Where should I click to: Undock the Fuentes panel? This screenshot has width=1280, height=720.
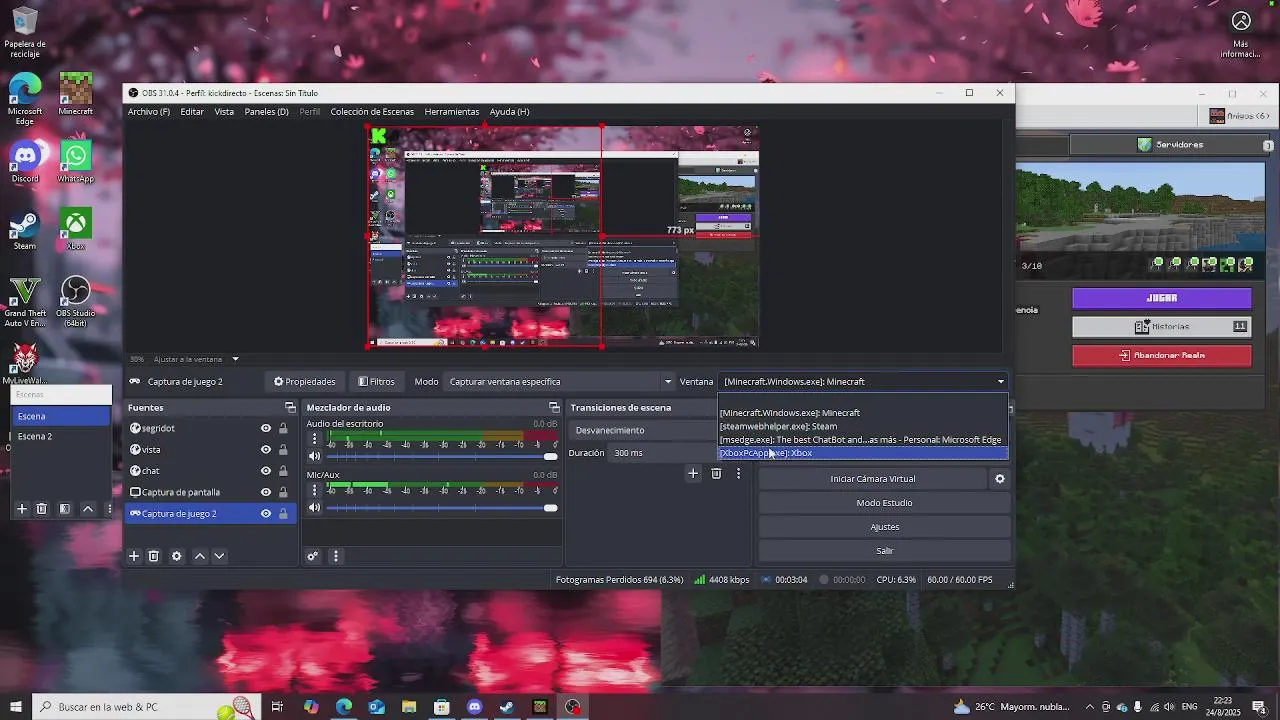290,407
